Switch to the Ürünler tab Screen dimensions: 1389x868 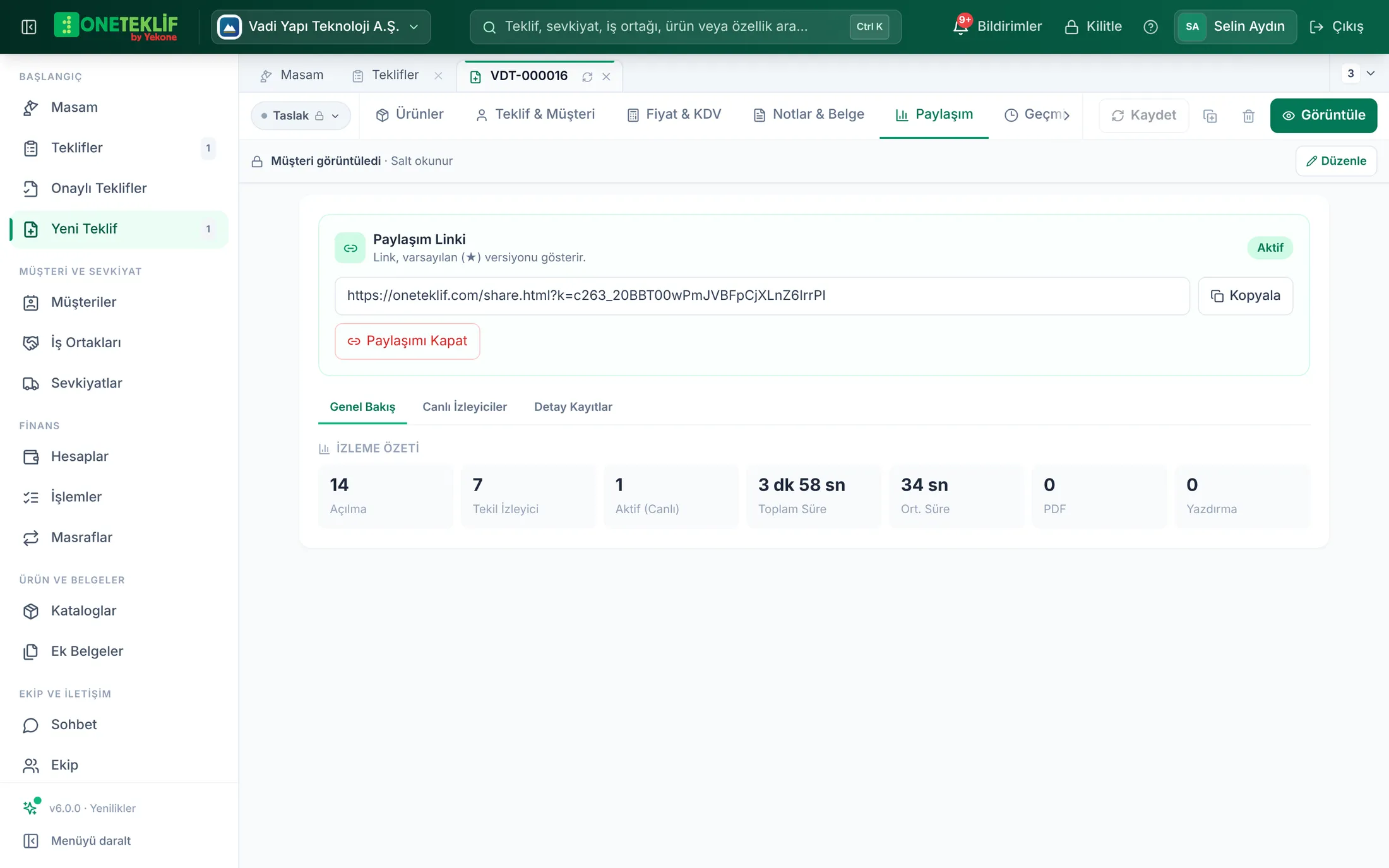tap(410, 114)
